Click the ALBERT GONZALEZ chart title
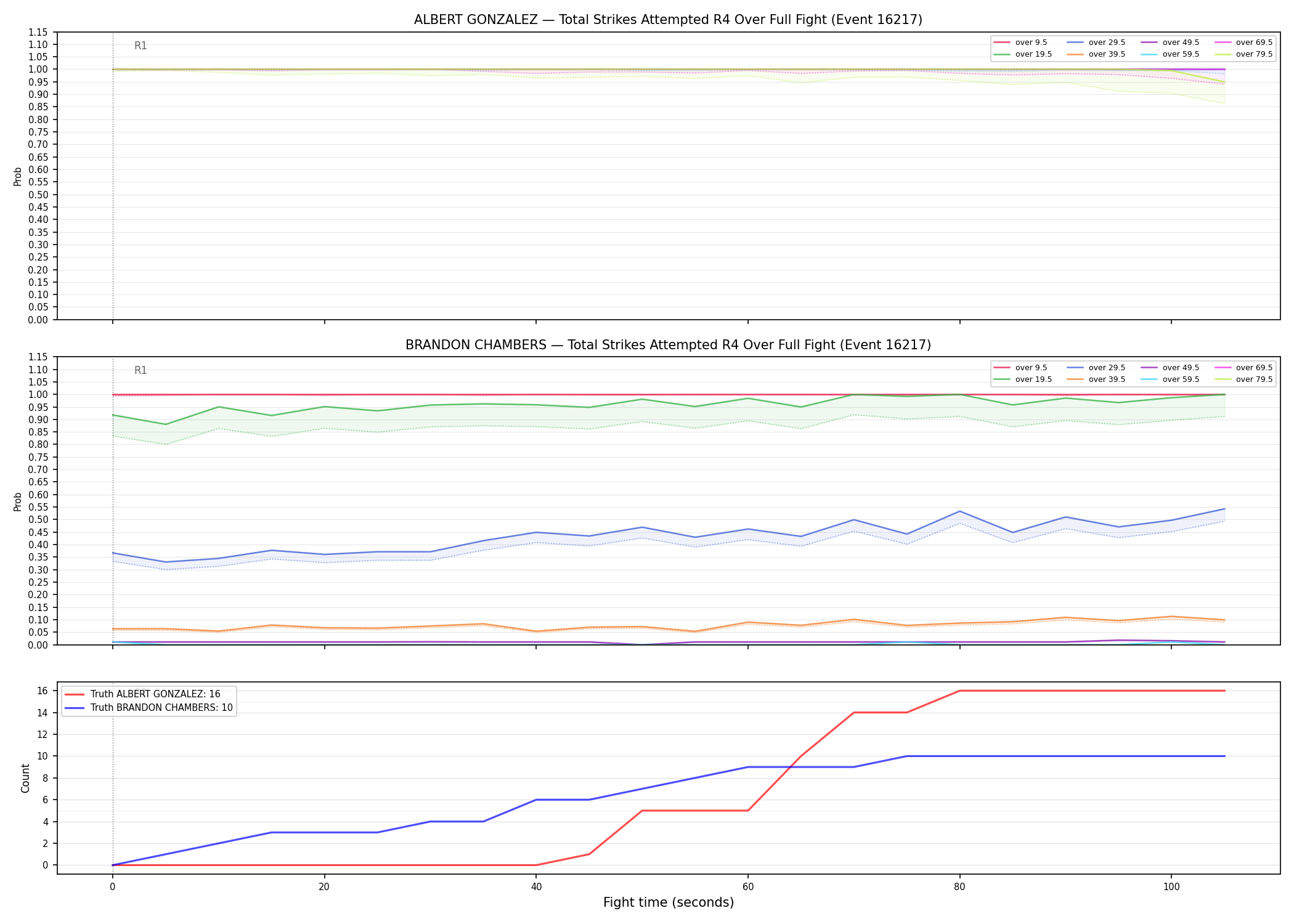Viewport: 1294px width, 924px height. coord(668,20)
